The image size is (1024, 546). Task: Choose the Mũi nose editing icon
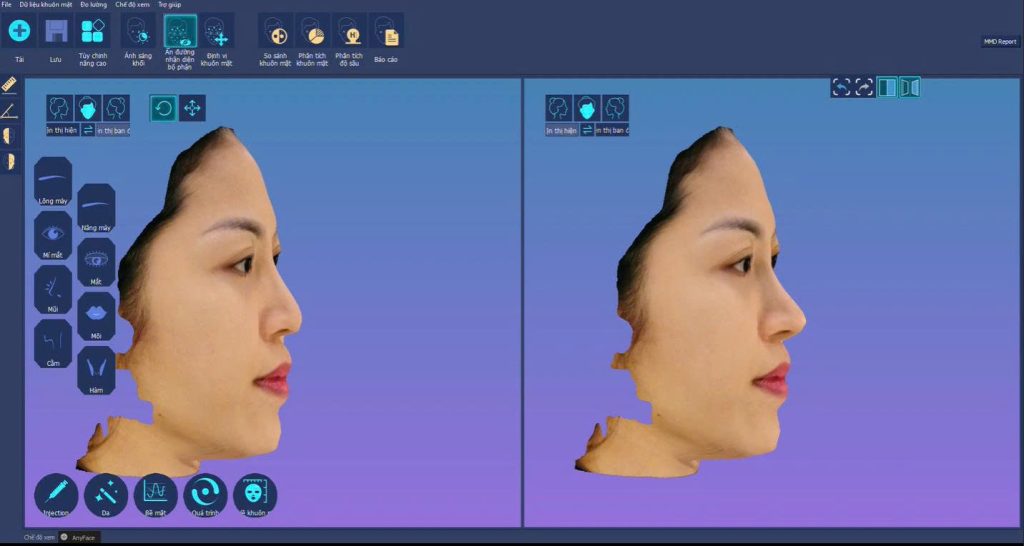pyautogui.click(x=53, y=288)
